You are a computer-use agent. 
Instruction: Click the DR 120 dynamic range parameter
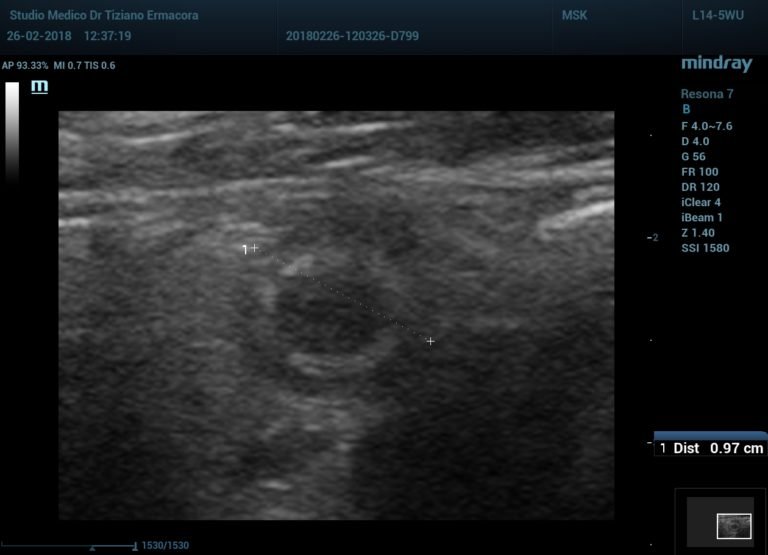click(x=700, y=187)
